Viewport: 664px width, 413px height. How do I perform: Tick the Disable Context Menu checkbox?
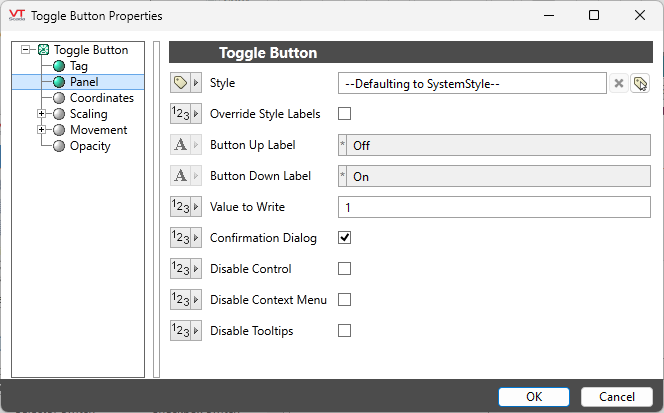[x=345, y=300]
